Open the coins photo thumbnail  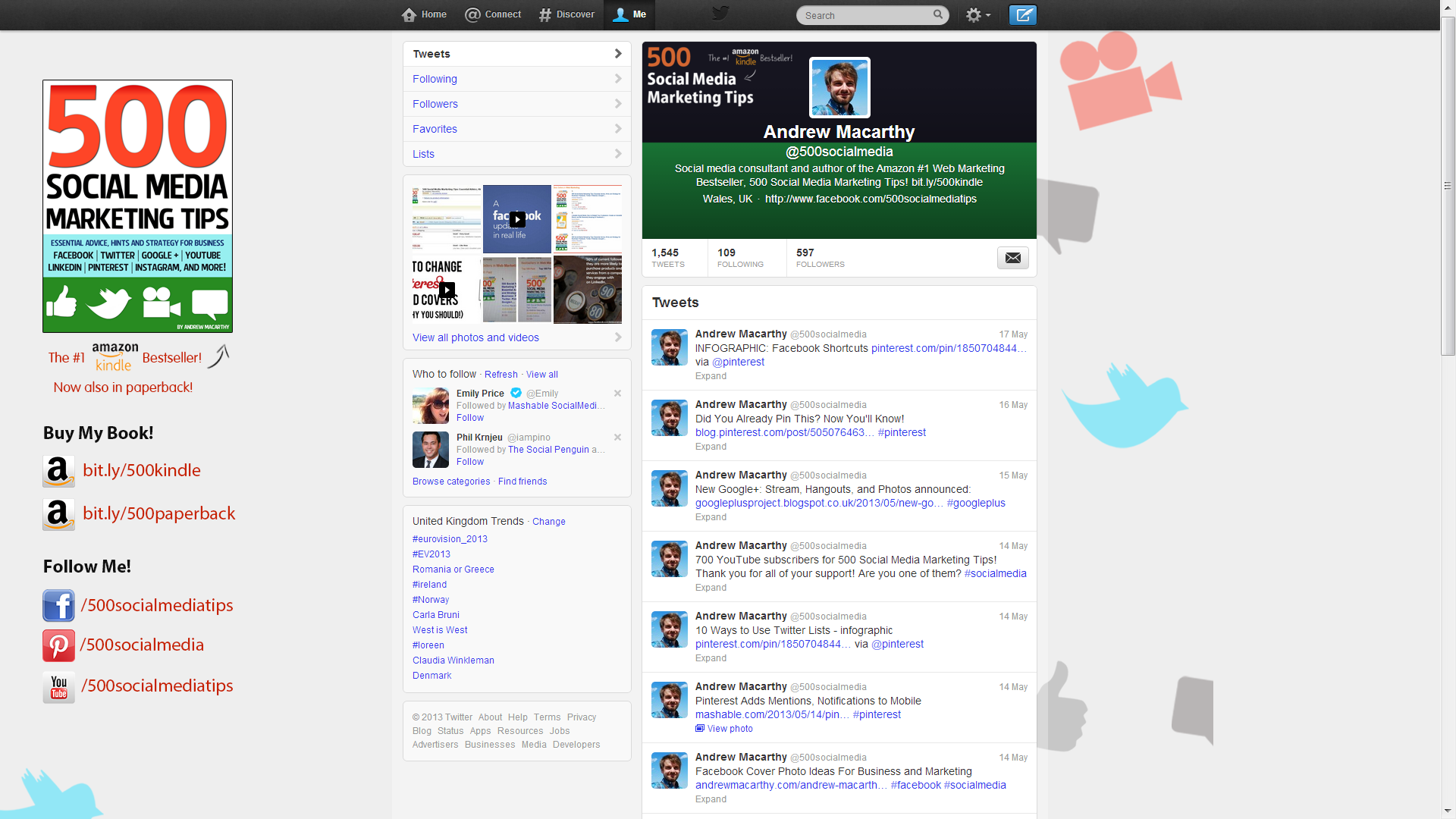(x=588, y=290)
